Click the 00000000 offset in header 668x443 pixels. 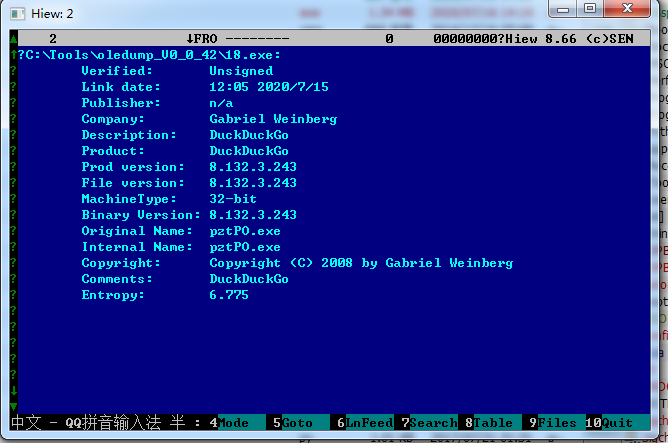(x=465, y=39)
